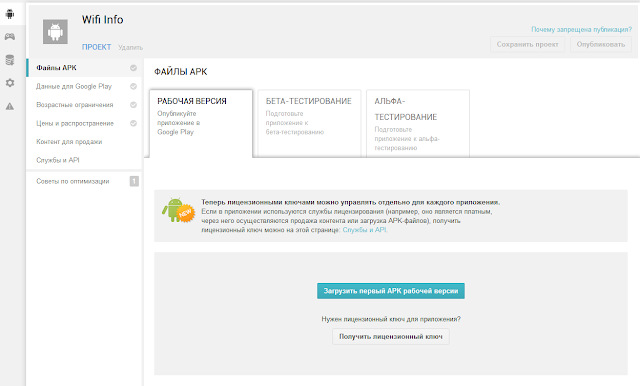Click the Android NEW badge icon
Image resolution: width=640 pixels, height=386 pixels.
(x=178, y=210)
